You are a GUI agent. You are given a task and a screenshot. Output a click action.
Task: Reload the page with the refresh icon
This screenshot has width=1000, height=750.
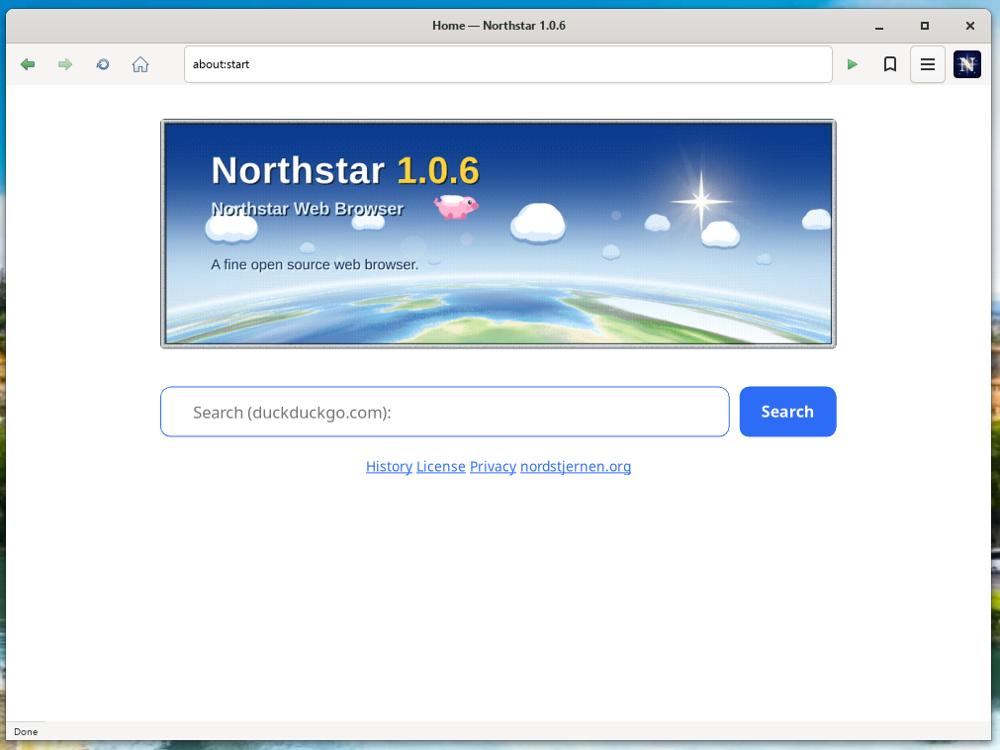pos(103,64)
